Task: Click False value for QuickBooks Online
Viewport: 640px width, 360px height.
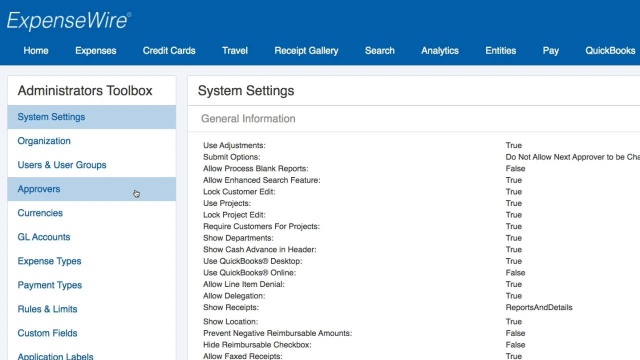Action: [x=515, y=273]
